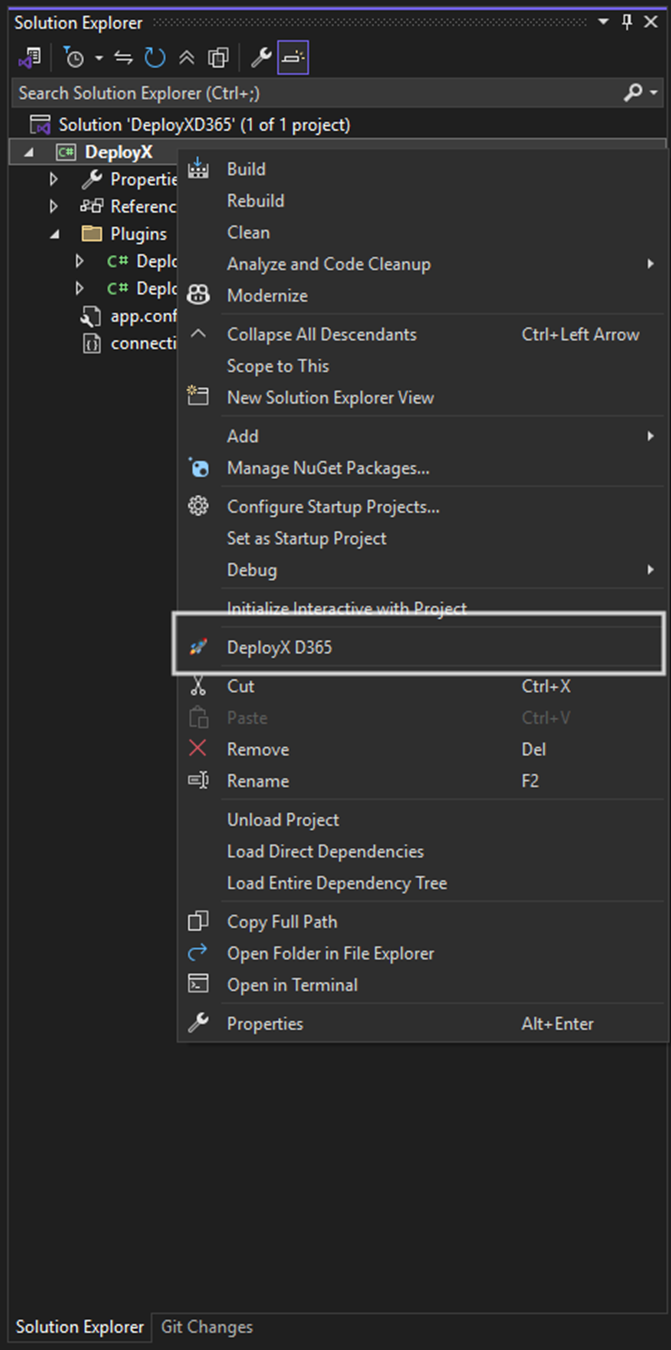Click the NuGet package icon
671x1350 pixels.
[x=198, y=467]
